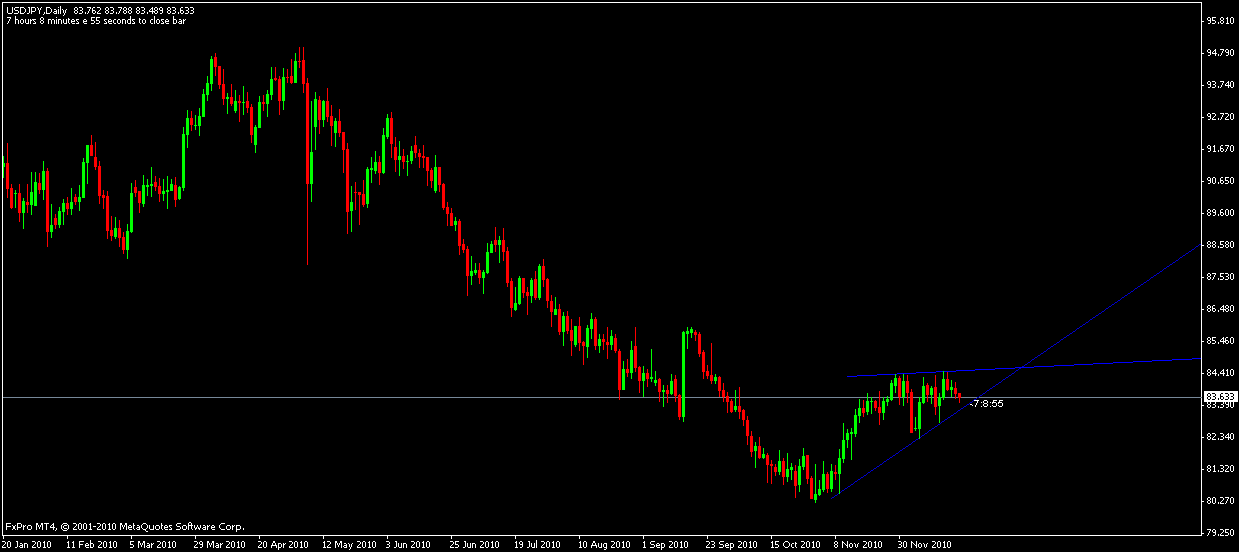Click the 1 Sep 2010 date label
Viewport: 1239px width, 552px height.
point(666,545)
